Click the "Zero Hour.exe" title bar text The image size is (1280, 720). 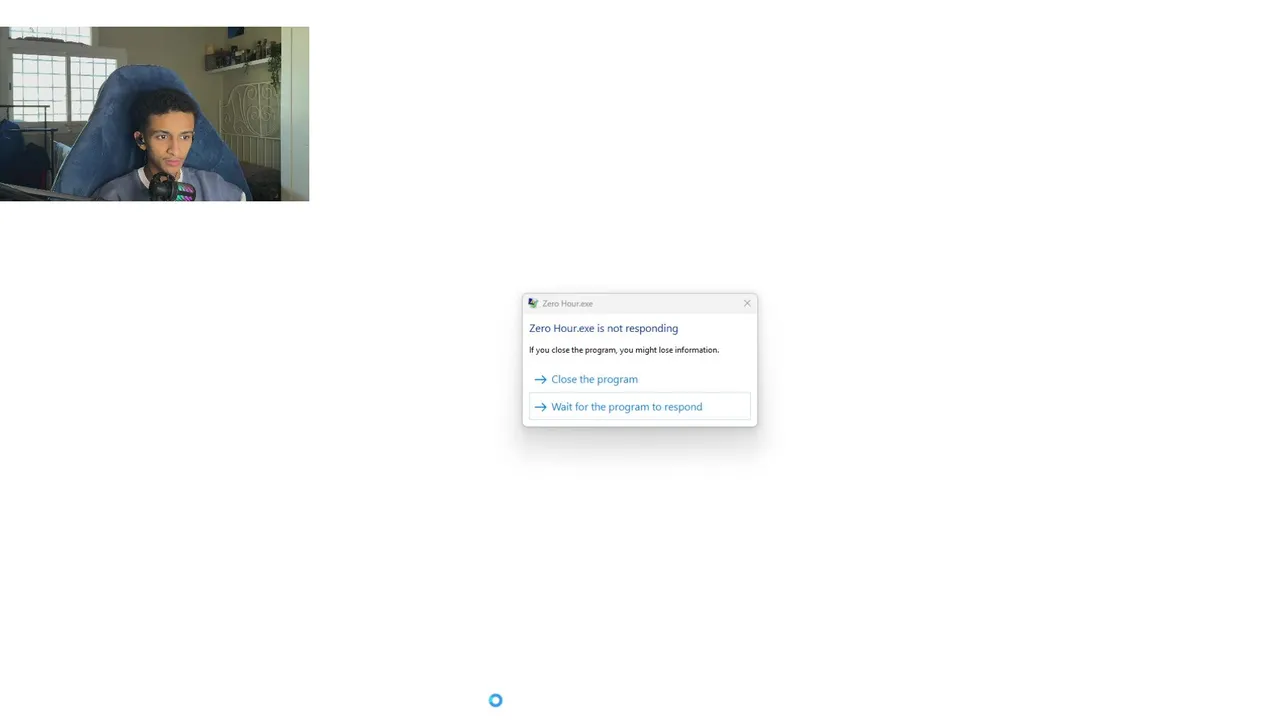[567, 303]
